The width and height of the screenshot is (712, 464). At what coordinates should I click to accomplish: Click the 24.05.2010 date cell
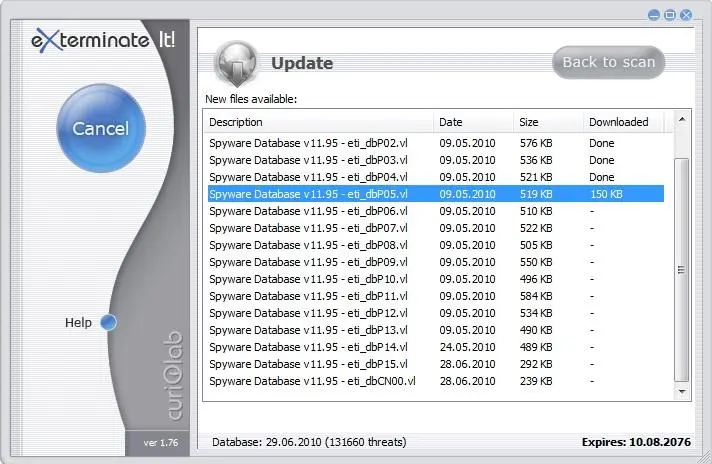[467, 347]
